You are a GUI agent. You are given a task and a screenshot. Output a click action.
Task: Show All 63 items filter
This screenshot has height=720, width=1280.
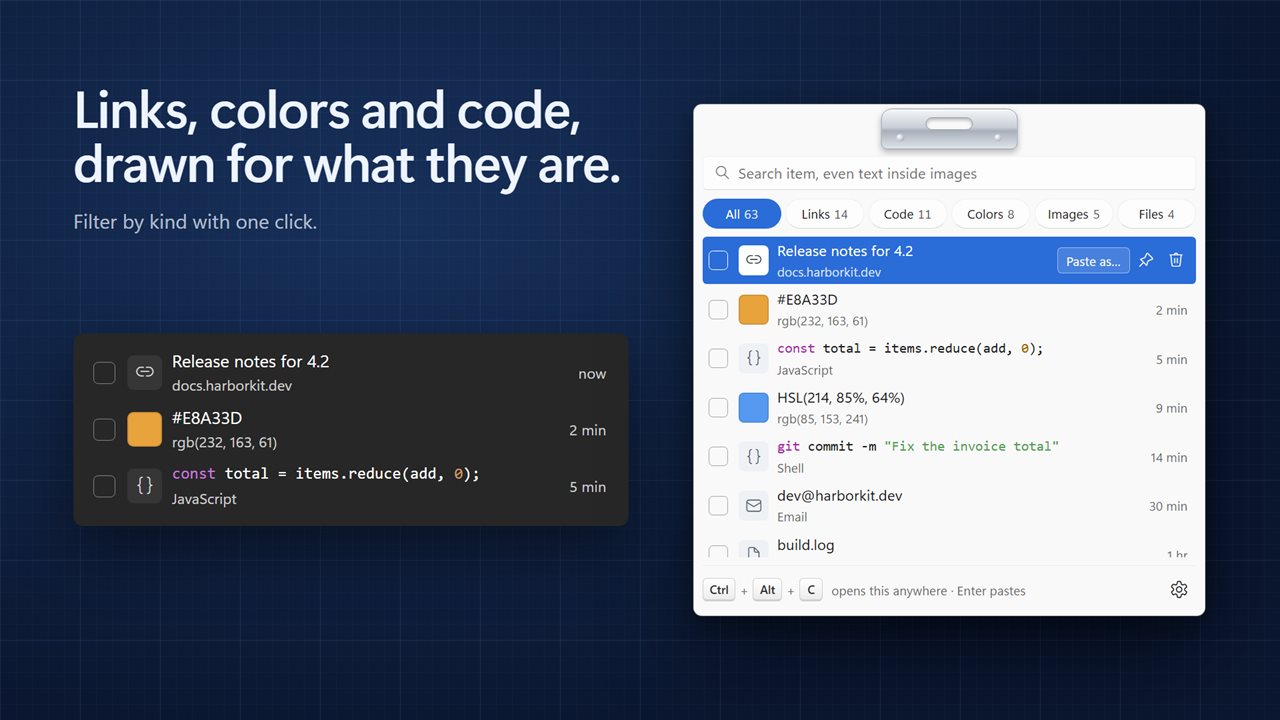coord(742,214)
